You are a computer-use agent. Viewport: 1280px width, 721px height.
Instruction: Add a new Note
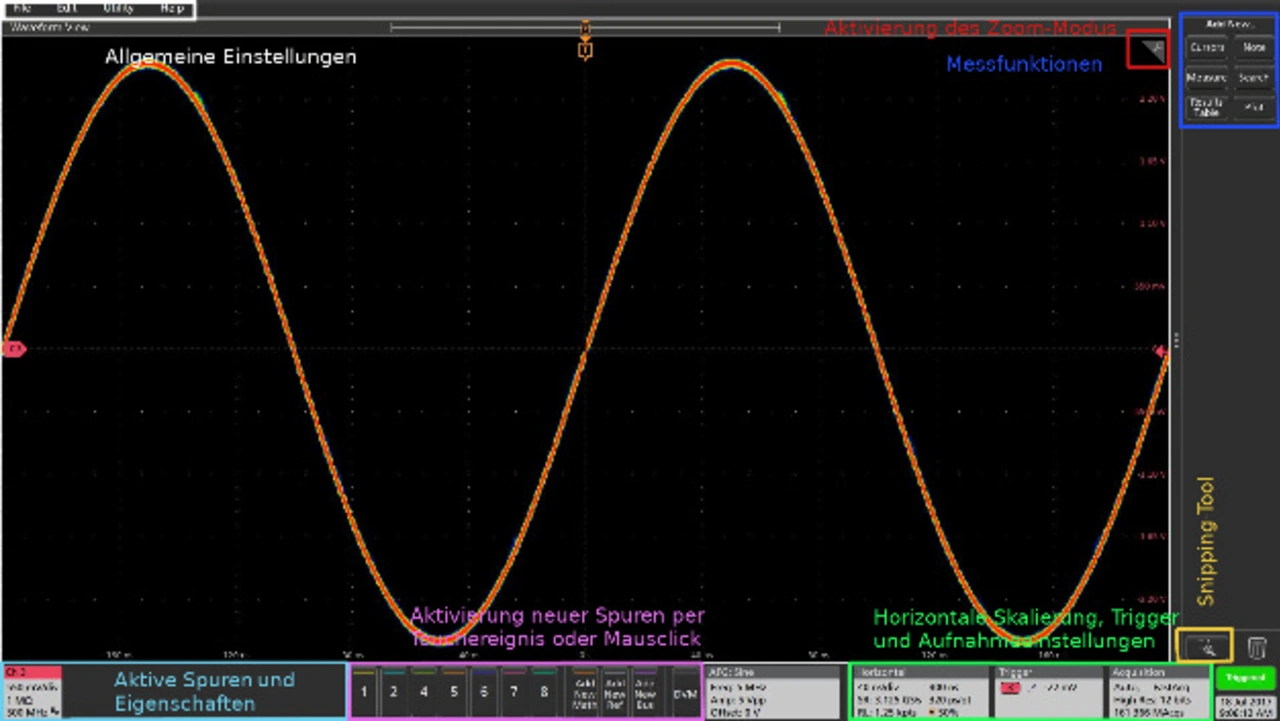[1254, 47]
